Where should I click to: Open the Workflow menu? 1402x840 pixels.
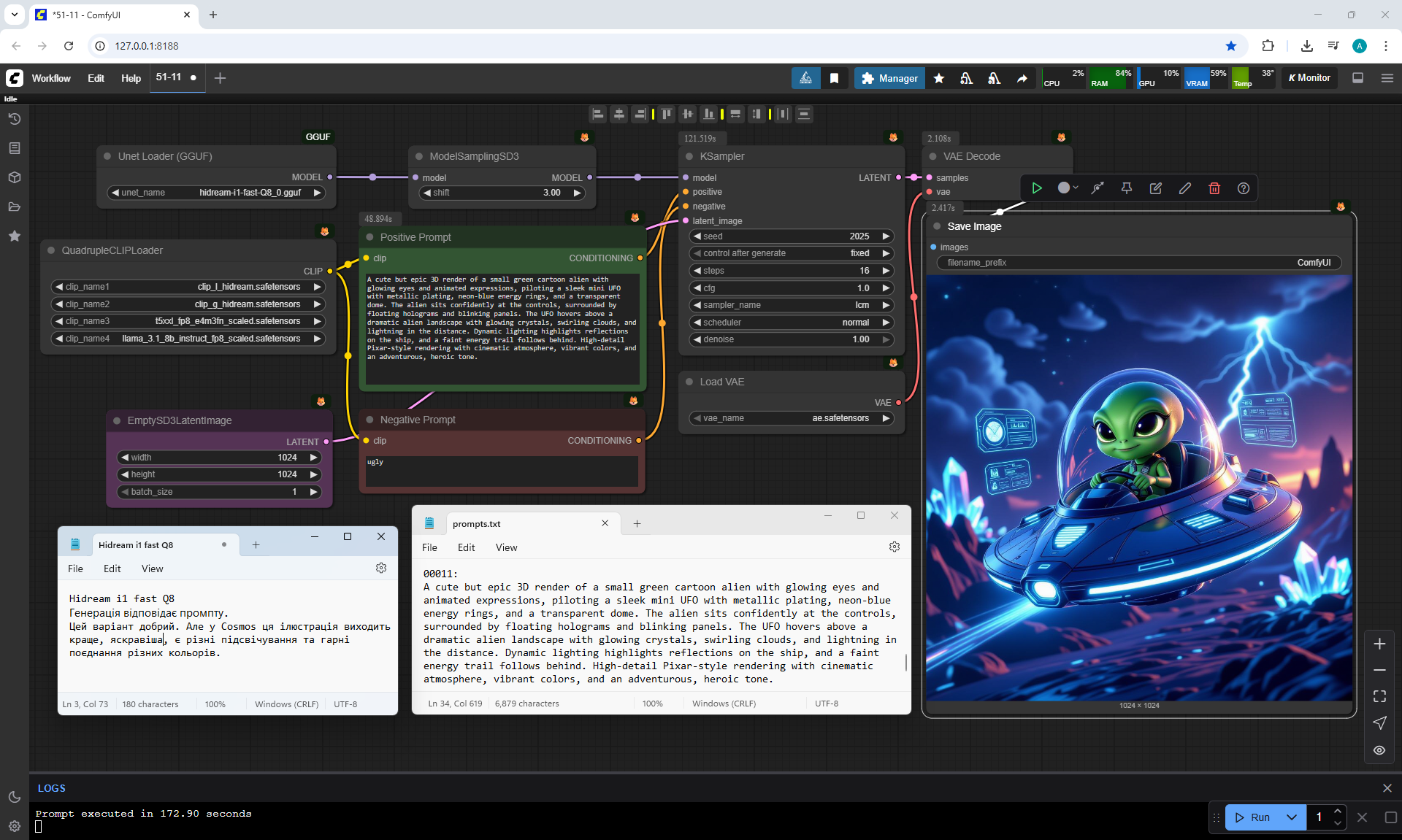click(x=51, y=78)
